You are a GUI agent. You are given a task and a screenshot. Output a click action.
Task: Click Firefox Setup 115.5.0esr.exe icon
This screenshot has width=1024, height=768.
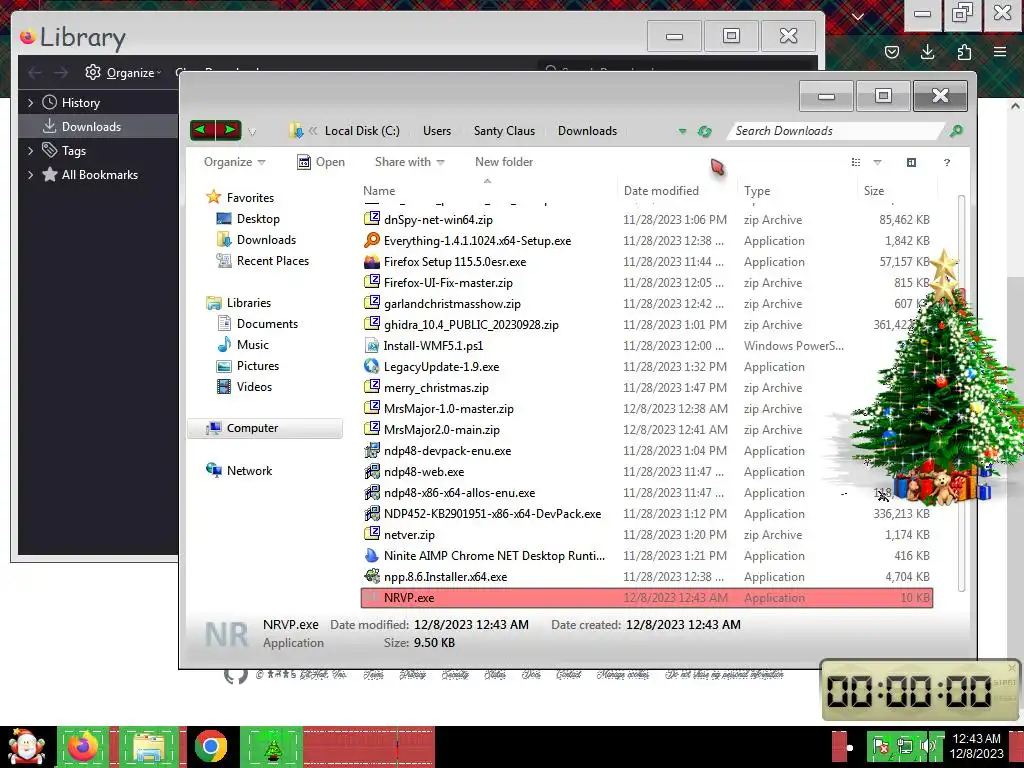[372, 261]
